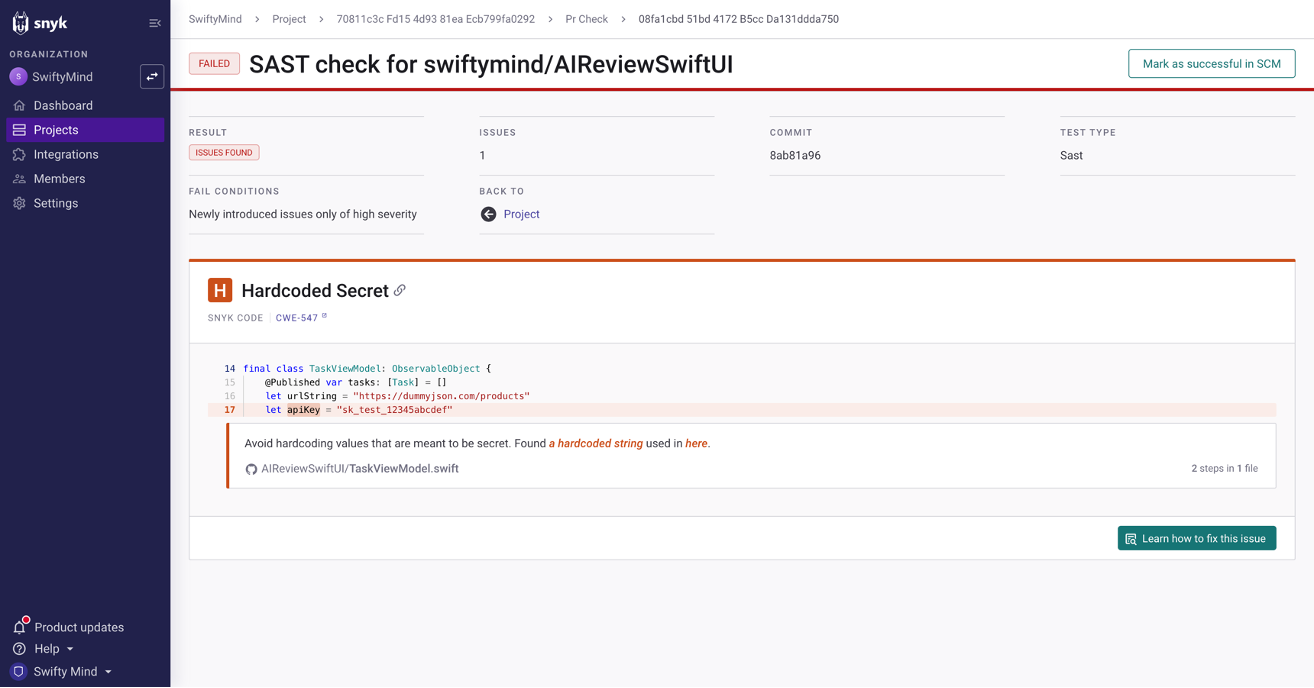Click Mark as successful in SCM
Image resolution: width=1314 pixels, height=688 pixels.
pyautogui.click(x=1211, y=64)
